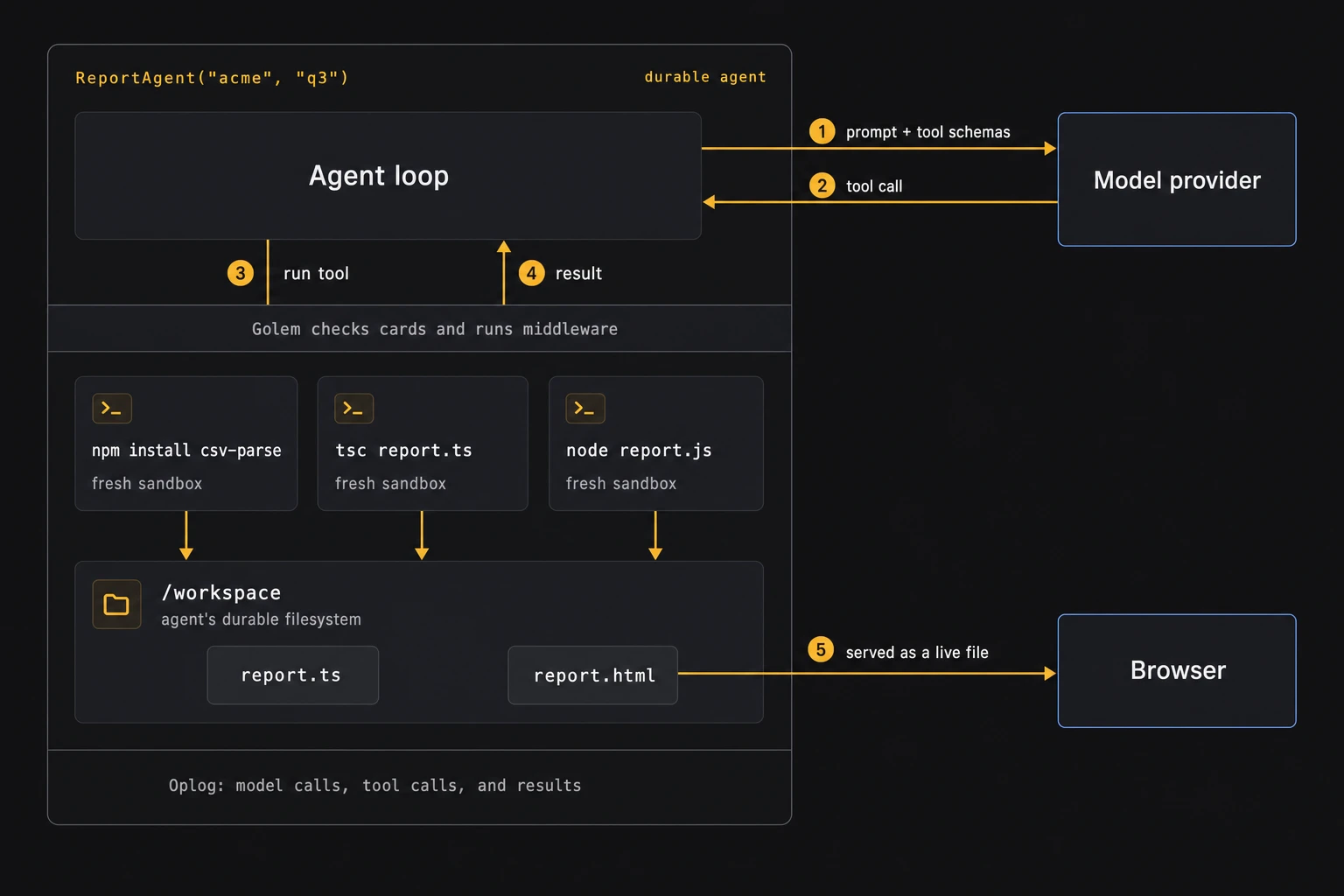Viewport: 1344px width, 896px height.
Task: Click the Browser box
Action: click(x=1177, y=671)
